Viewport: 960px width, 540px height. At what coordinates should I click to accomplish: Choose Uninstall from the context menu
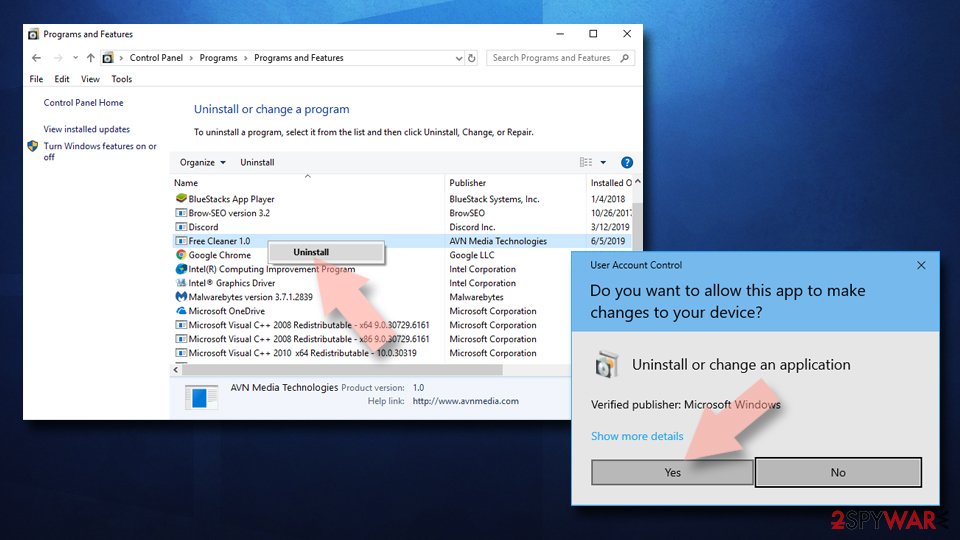326,252
